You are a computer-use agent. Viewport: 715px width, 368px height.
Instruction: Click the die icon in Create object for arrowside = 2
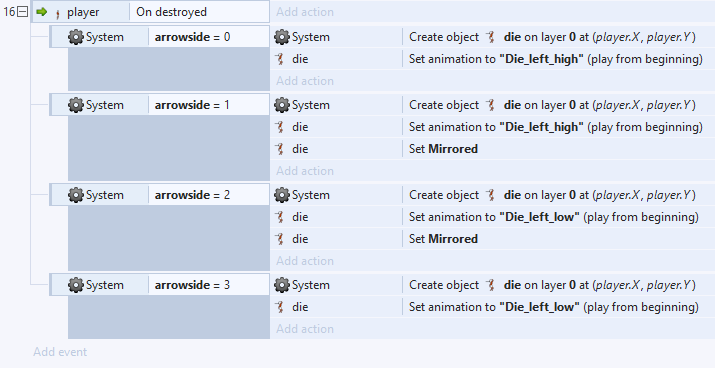tap(491, 195)
